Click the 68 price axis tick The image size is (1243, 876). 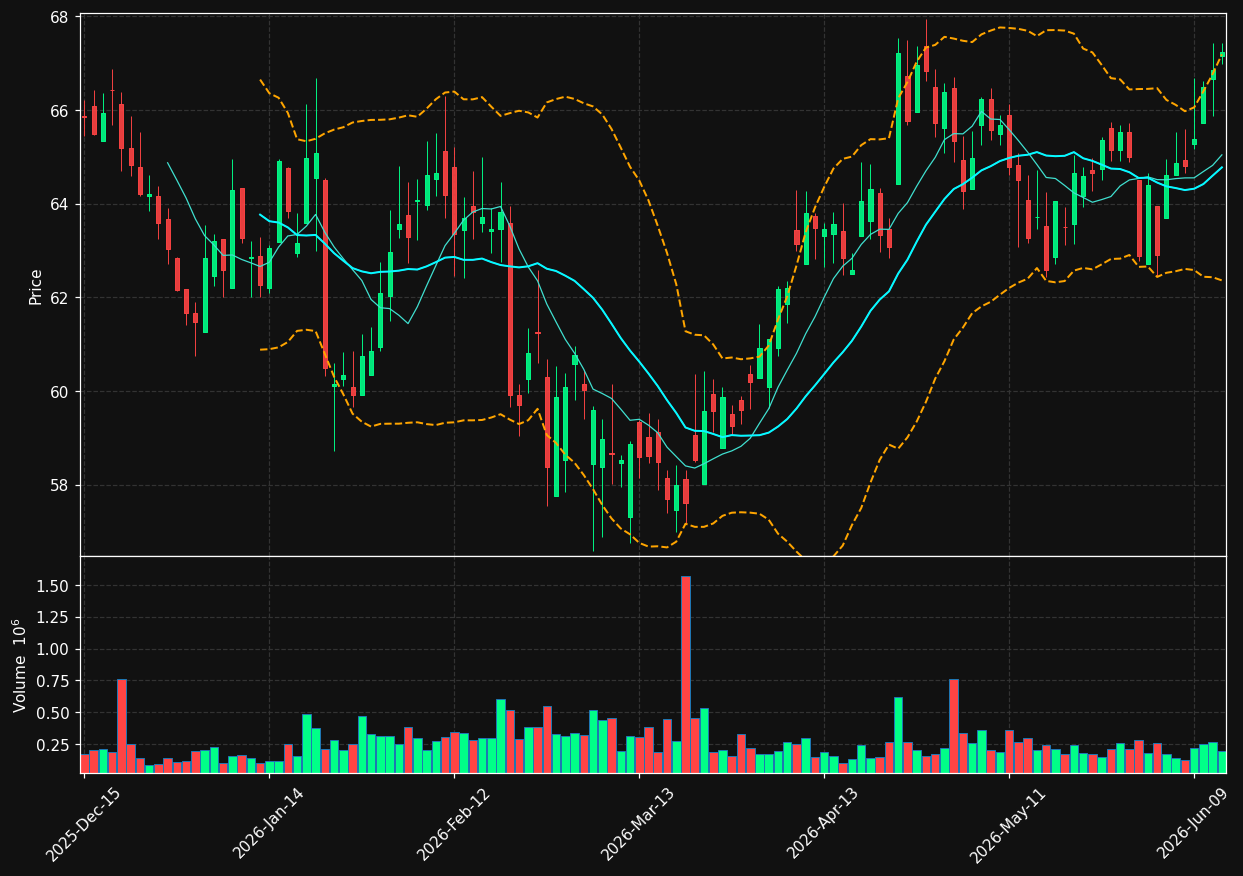point(59,17)
